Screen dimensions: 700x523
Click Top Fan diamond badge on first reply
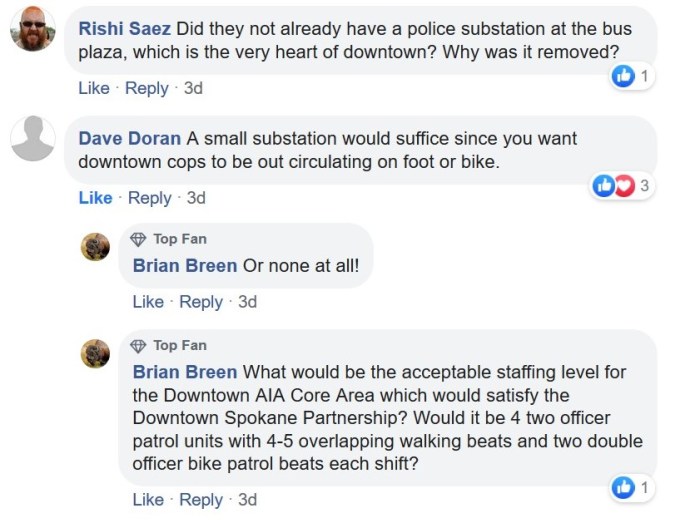pyautogui.click(x=139, y=239)
